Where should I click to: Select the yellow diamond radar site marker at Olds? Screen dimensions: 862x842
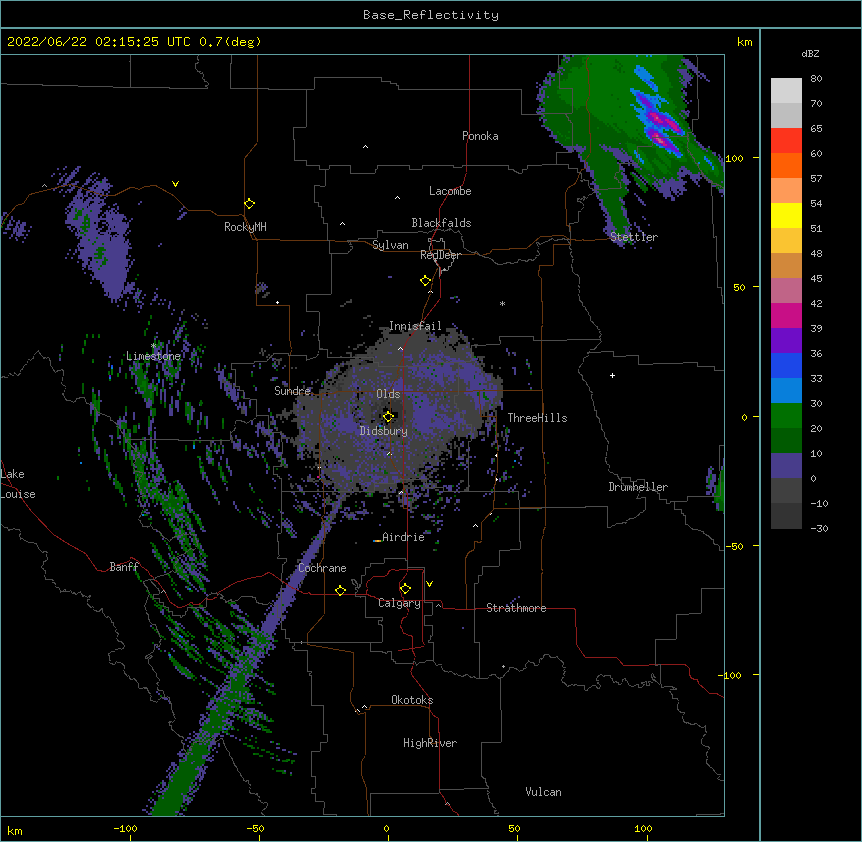(x=389, y=416)
